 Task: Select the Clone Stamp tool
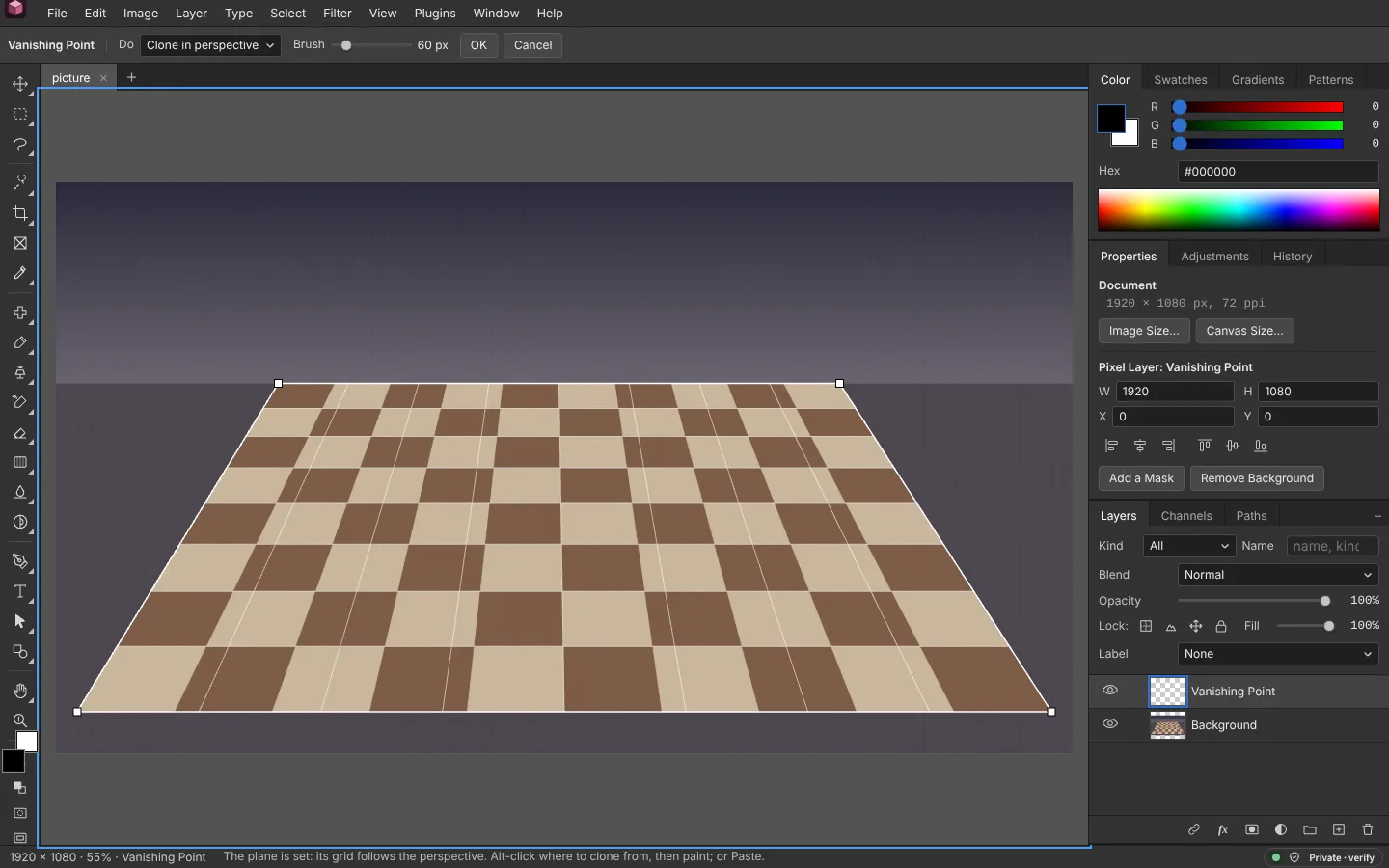[x=20, y=372]
